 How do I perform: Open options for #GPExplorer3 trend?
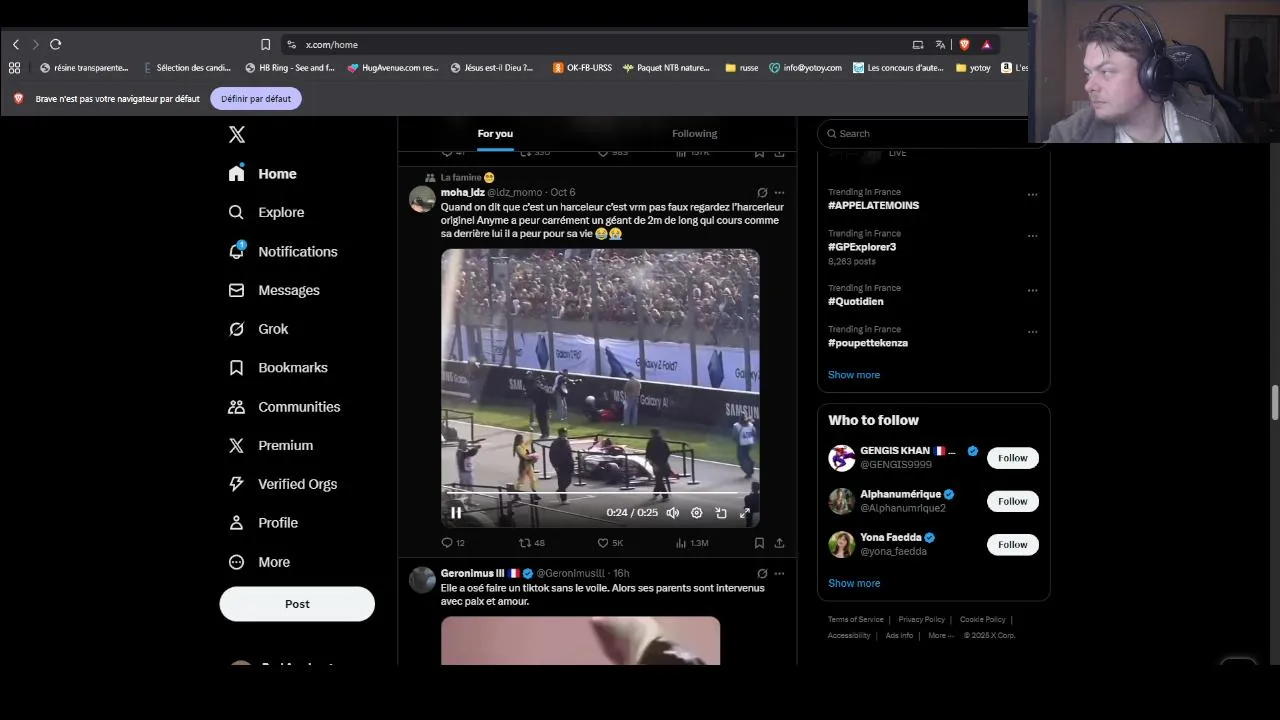pos(1032,237)
